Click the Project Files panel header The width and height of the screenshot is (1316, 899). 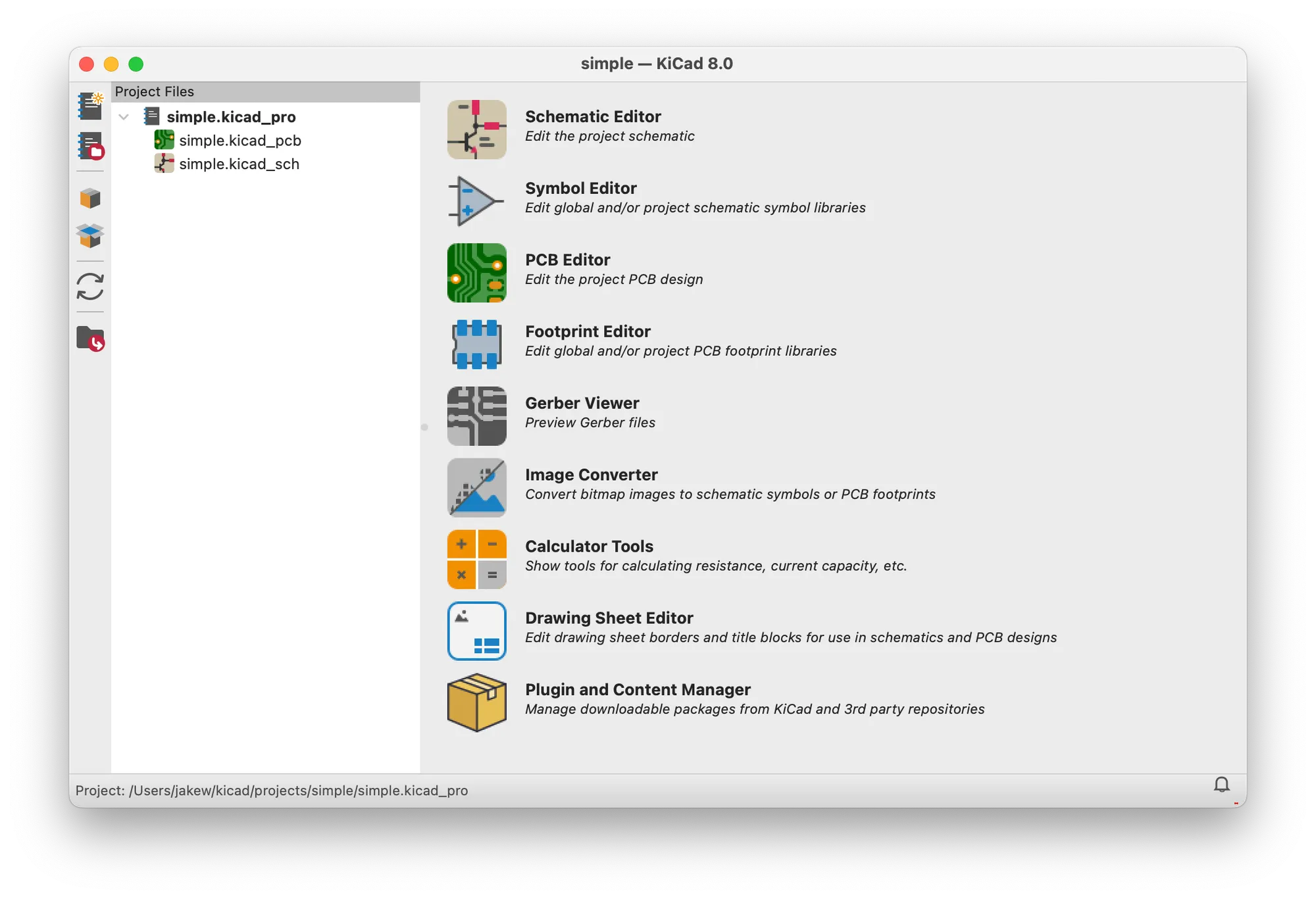tap(265, 91)
